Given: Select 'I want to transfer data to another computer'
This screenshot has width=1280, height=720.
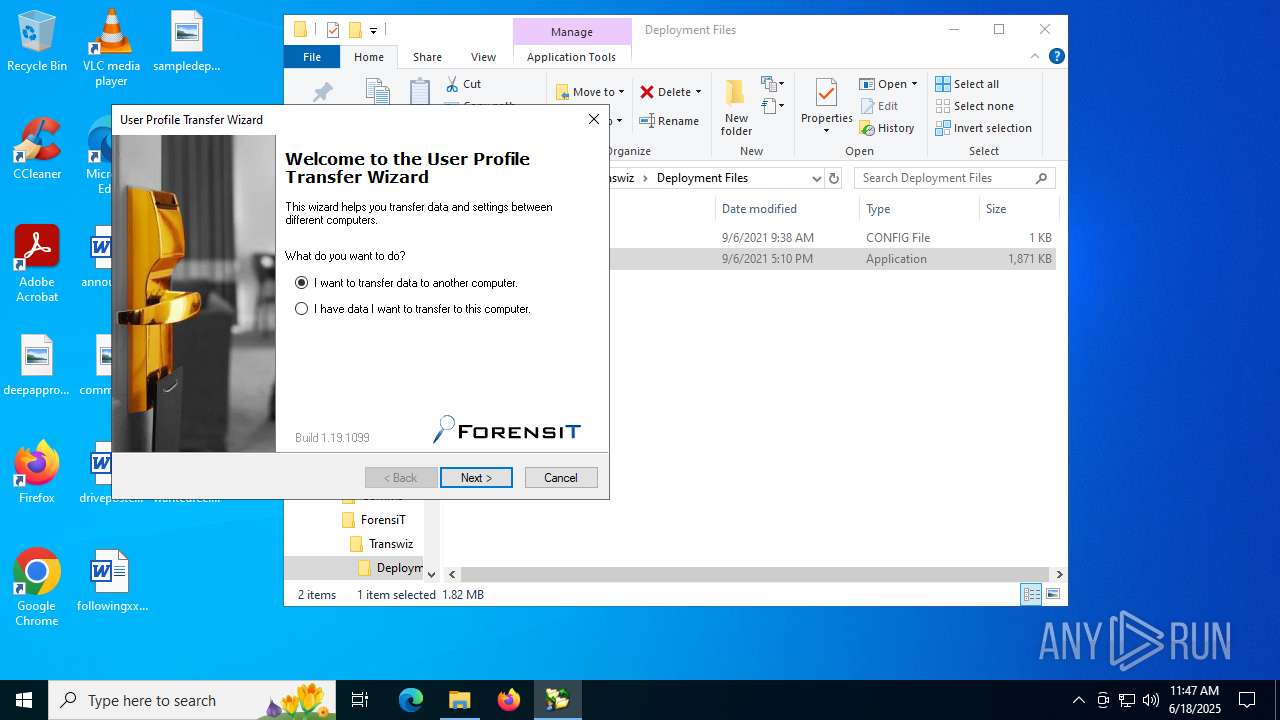Looking at the screenshot, I should (x=406, y=283).
